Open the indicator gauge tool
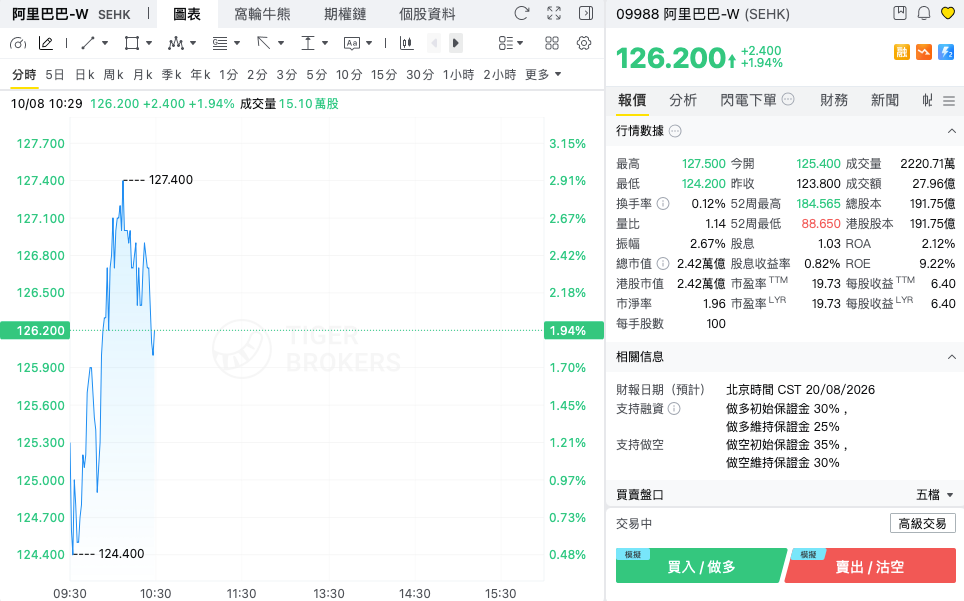The width and height of the screenshot is (964, 601). coord(18,43)
